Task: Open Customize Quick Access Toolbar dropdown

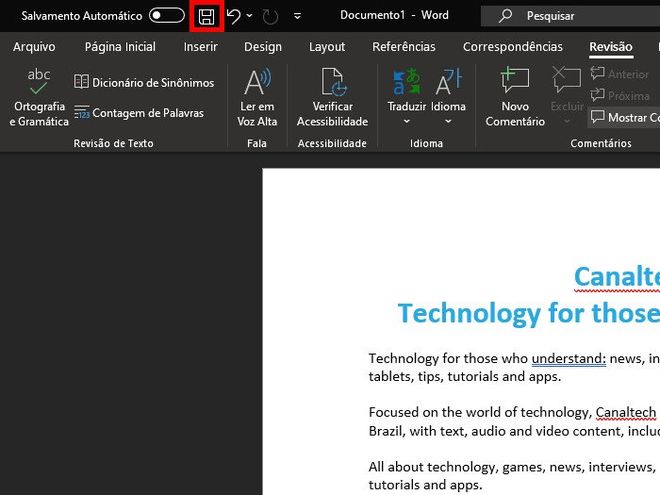Action: [x=297, y=16]
